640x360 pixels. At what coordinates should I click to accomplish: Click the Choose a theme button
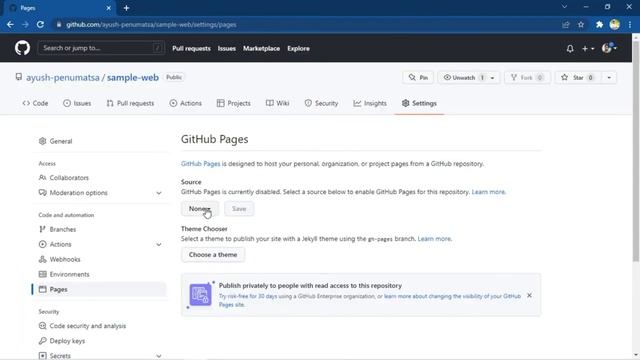click(213, 255)
